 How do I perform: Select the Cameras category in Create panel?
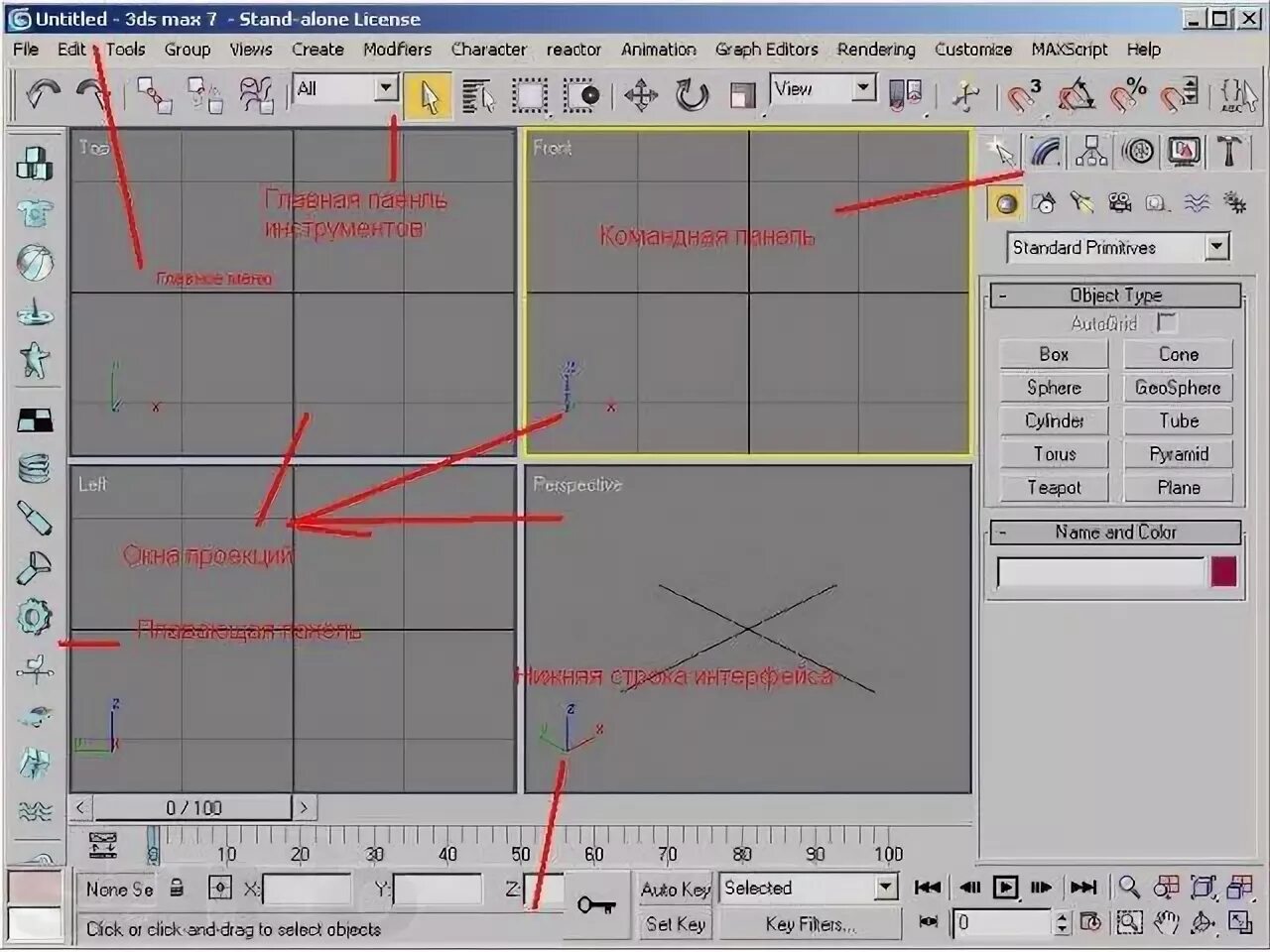pyautogui.click(x=1120, y=203)
